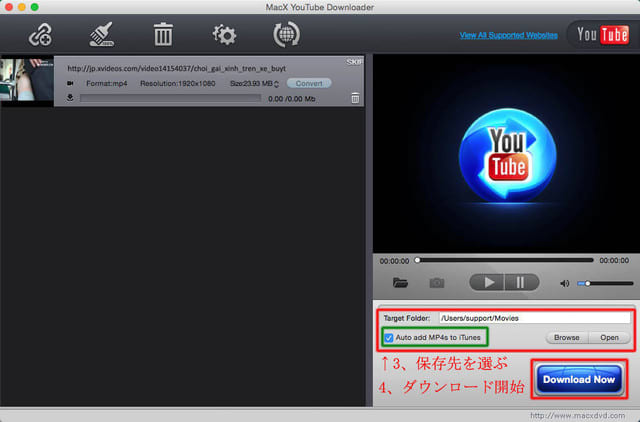Click the toolbar trash Delete icon
This screenshot has height=422, width=640.
163,34
